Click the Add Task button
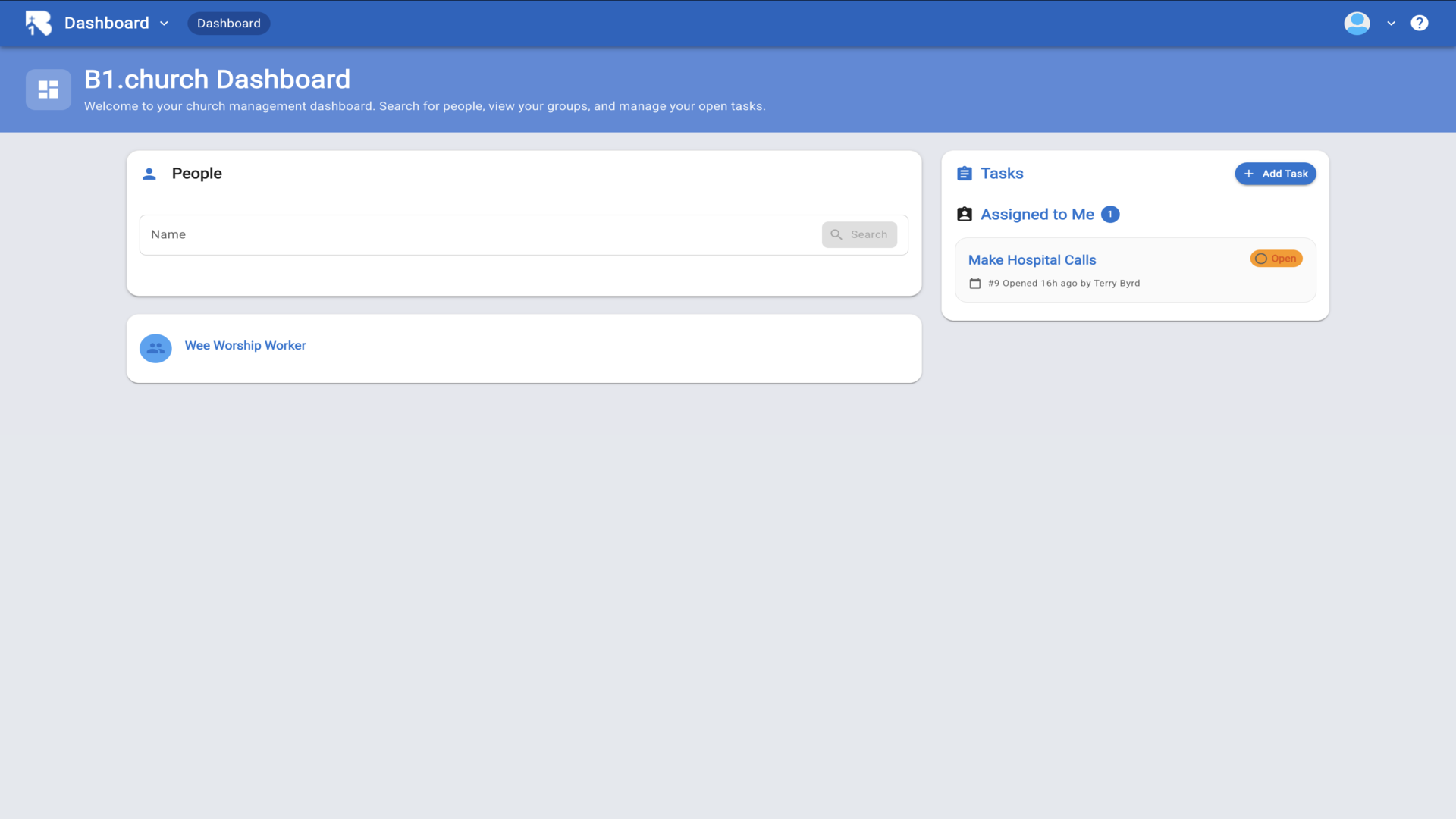This screenshot has width=1456, height=819. click(1275, 174)
